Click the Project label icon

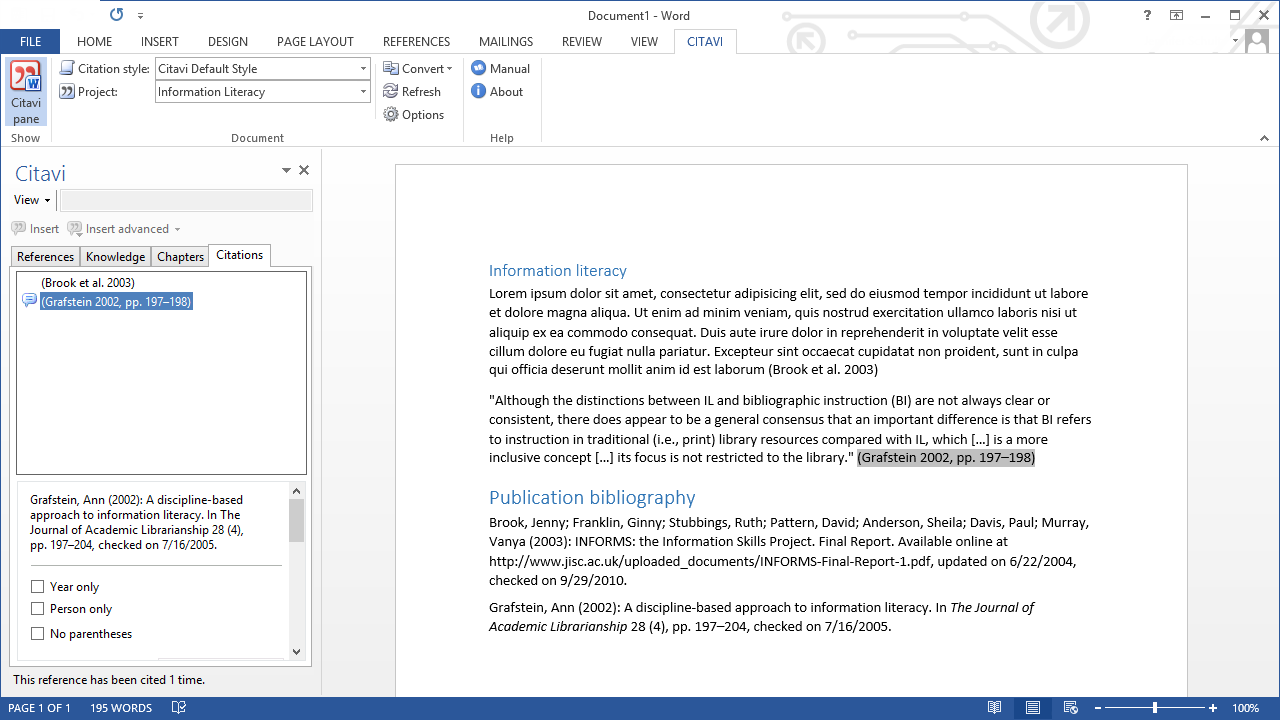pyautogui.click(x=67, y=91)
